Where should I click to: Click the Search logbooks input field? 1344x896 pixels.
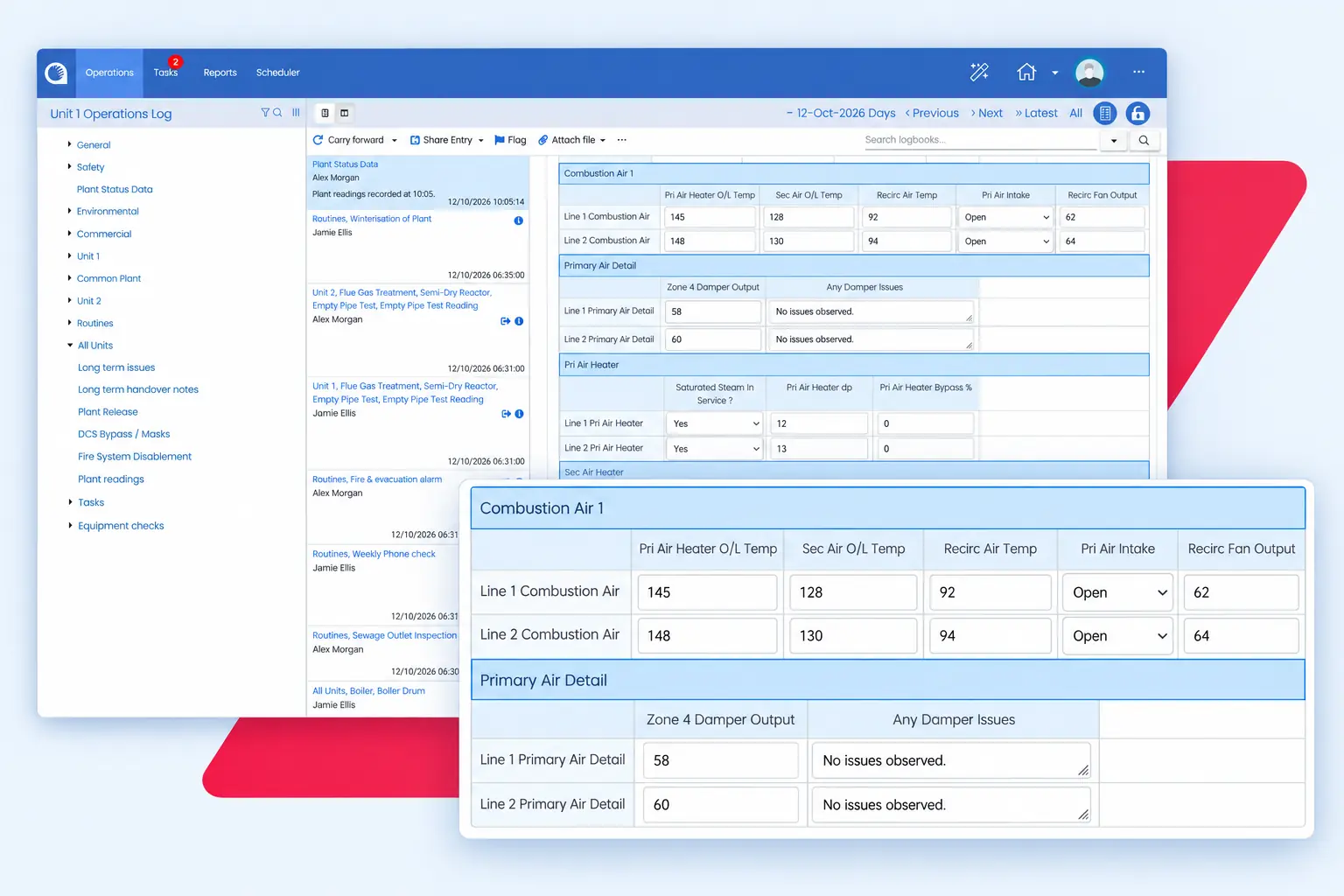click(x=980, y=140)
